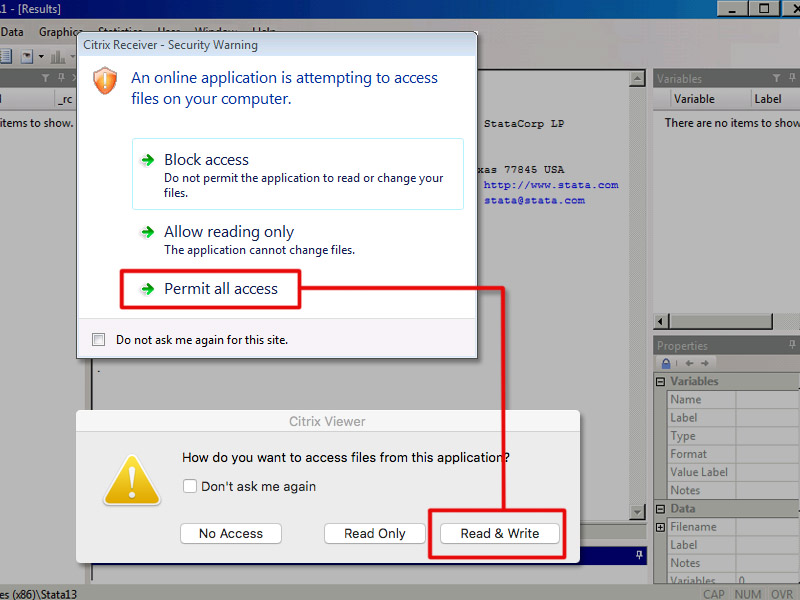
Task: Select the Name property row
Action: 733,399
